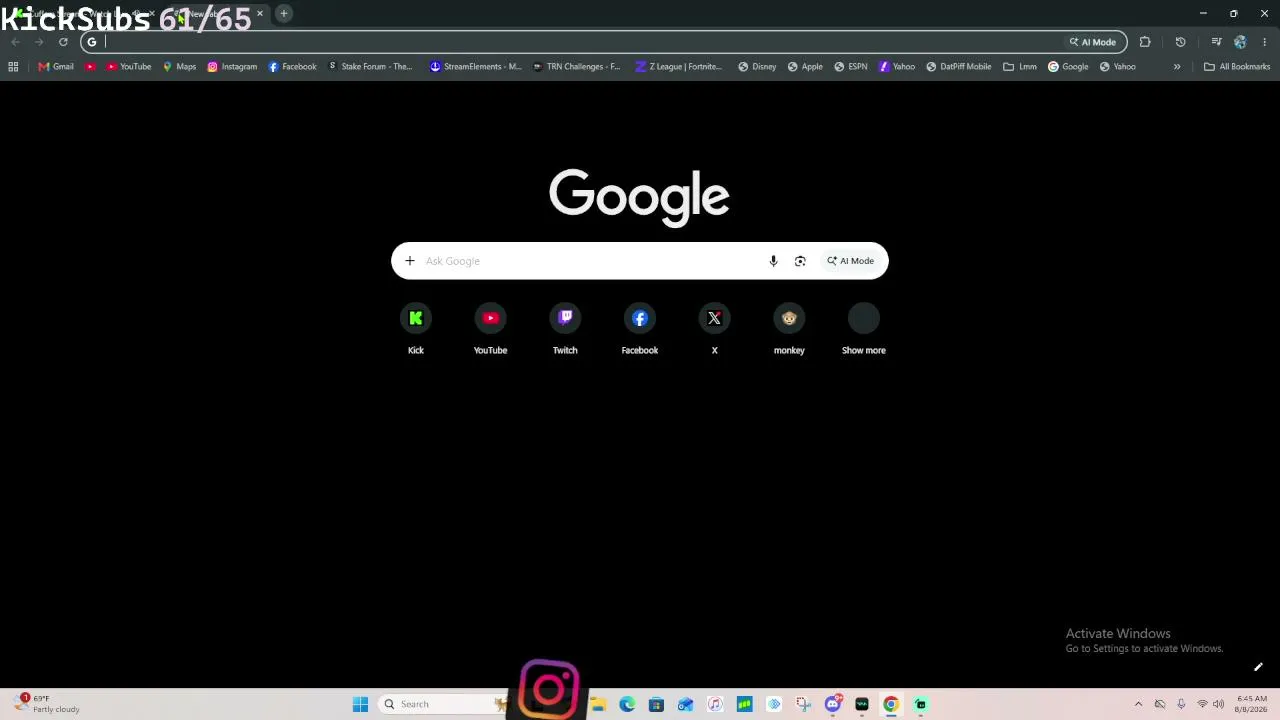Open the TRN Challenges bookmark
Image resolution: width=1280 pixels, height=720 pixels.
(577, 66)
